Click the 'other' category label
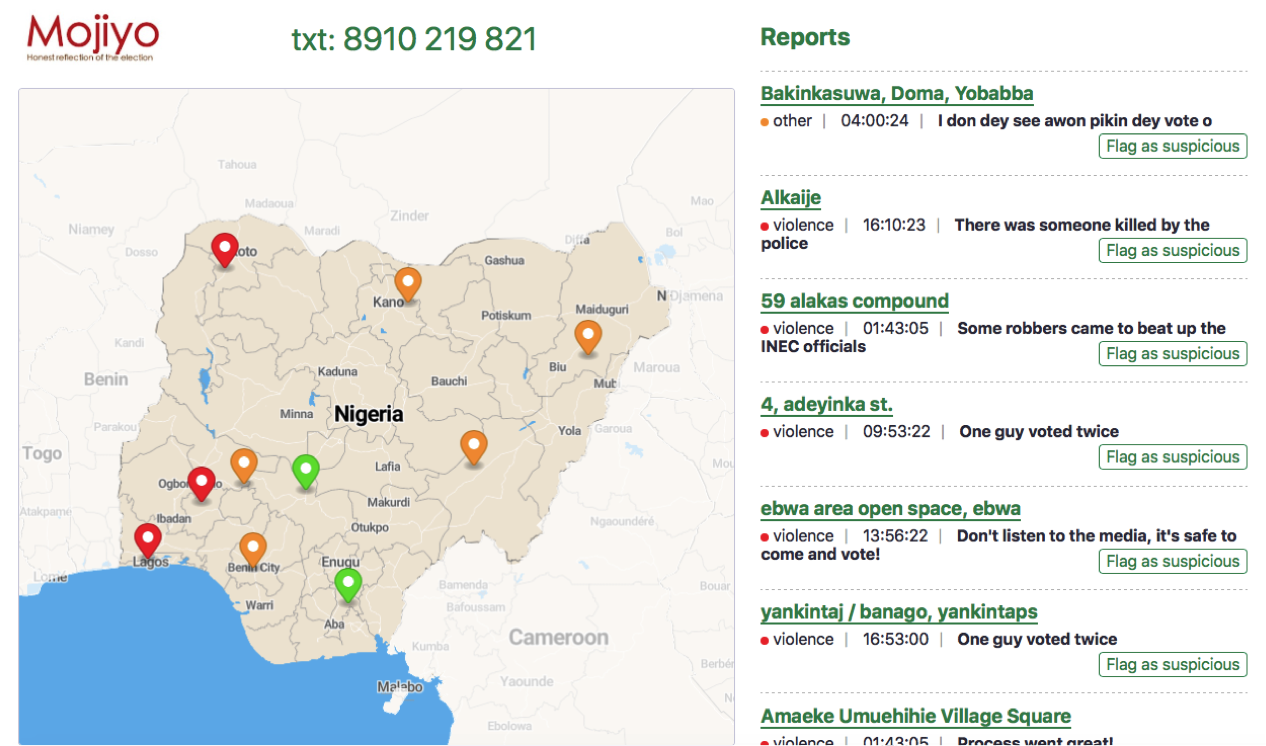The image size is (1266, 746). (x=792, y=121)
